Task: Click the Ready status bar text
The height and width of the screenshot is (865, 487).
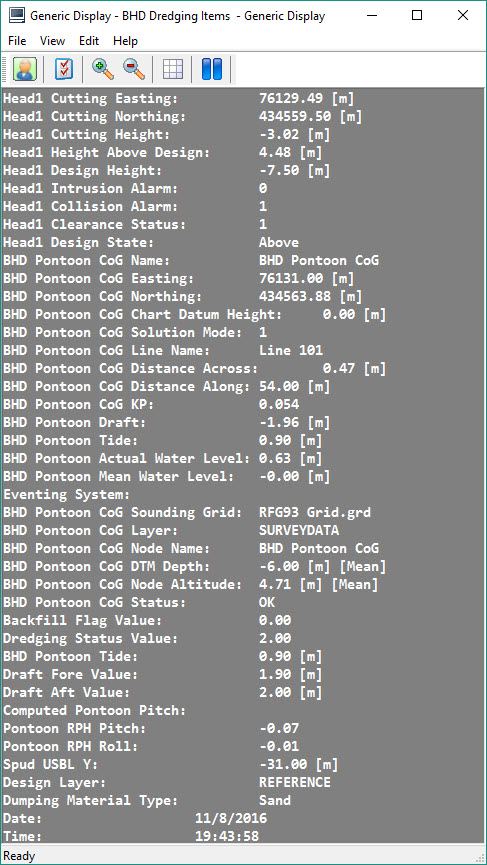Action: click(x=19, y=856)
